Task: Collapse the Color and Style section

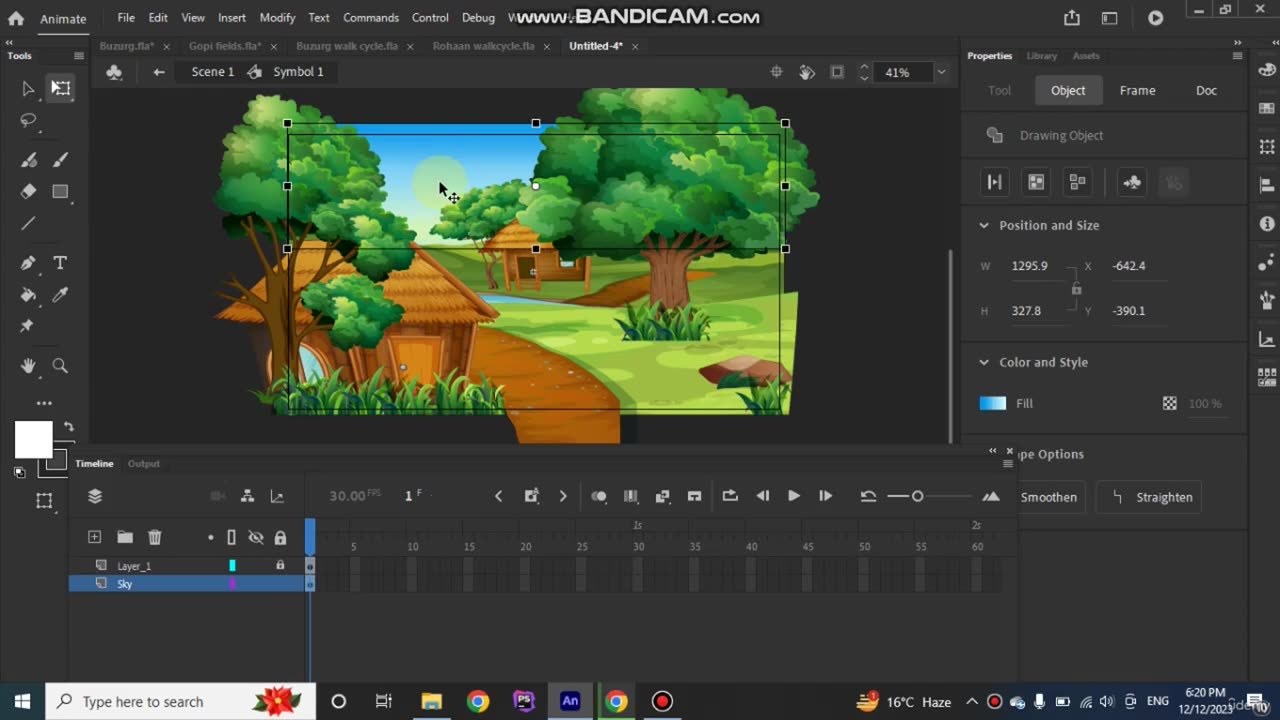Action: pos(984,362)
